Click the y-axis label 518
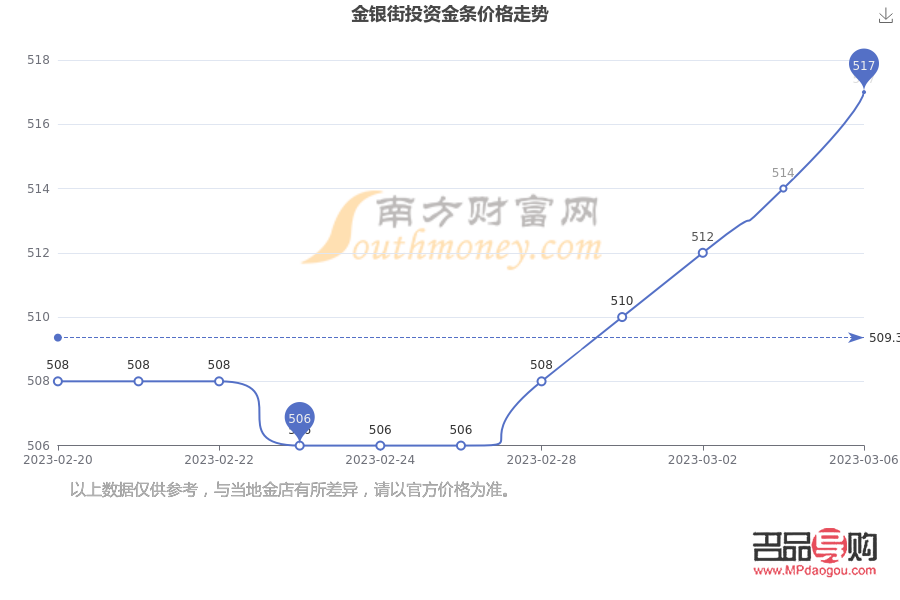This screenshot has width=900, height=600. (38, 60)
